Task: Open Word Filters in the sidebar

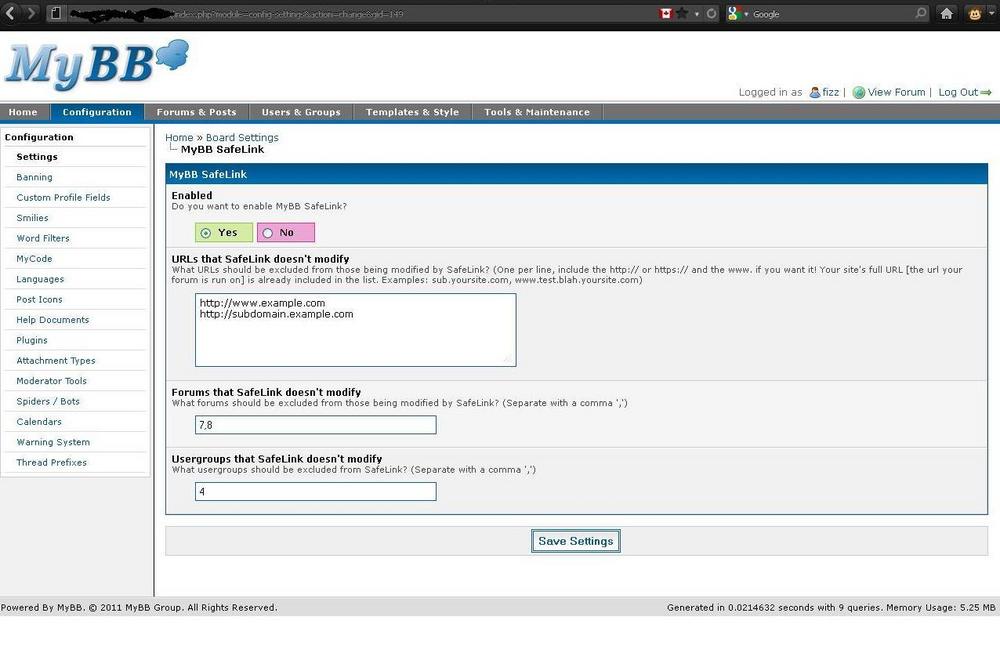Action: click(x=43, y=238)
